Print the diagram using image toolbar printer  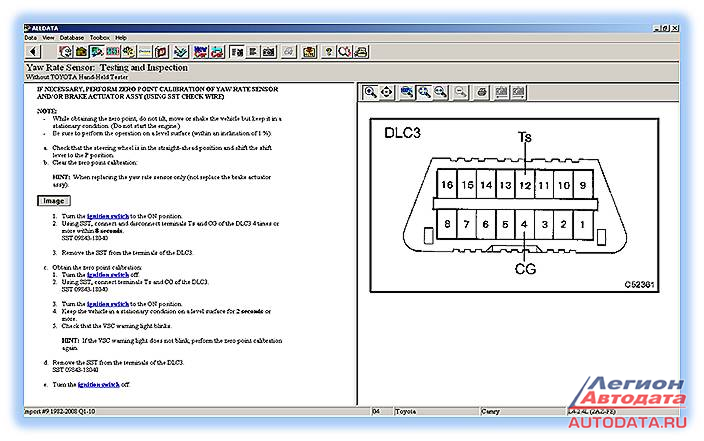point(481,92)
